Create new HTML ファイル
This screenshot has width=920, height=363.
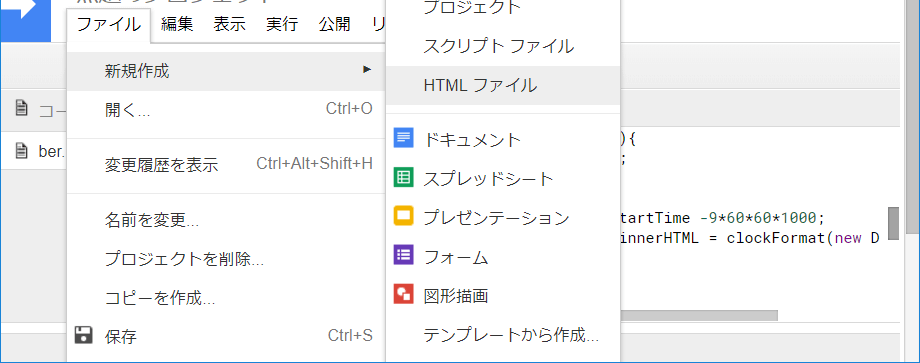pos(503,85)
